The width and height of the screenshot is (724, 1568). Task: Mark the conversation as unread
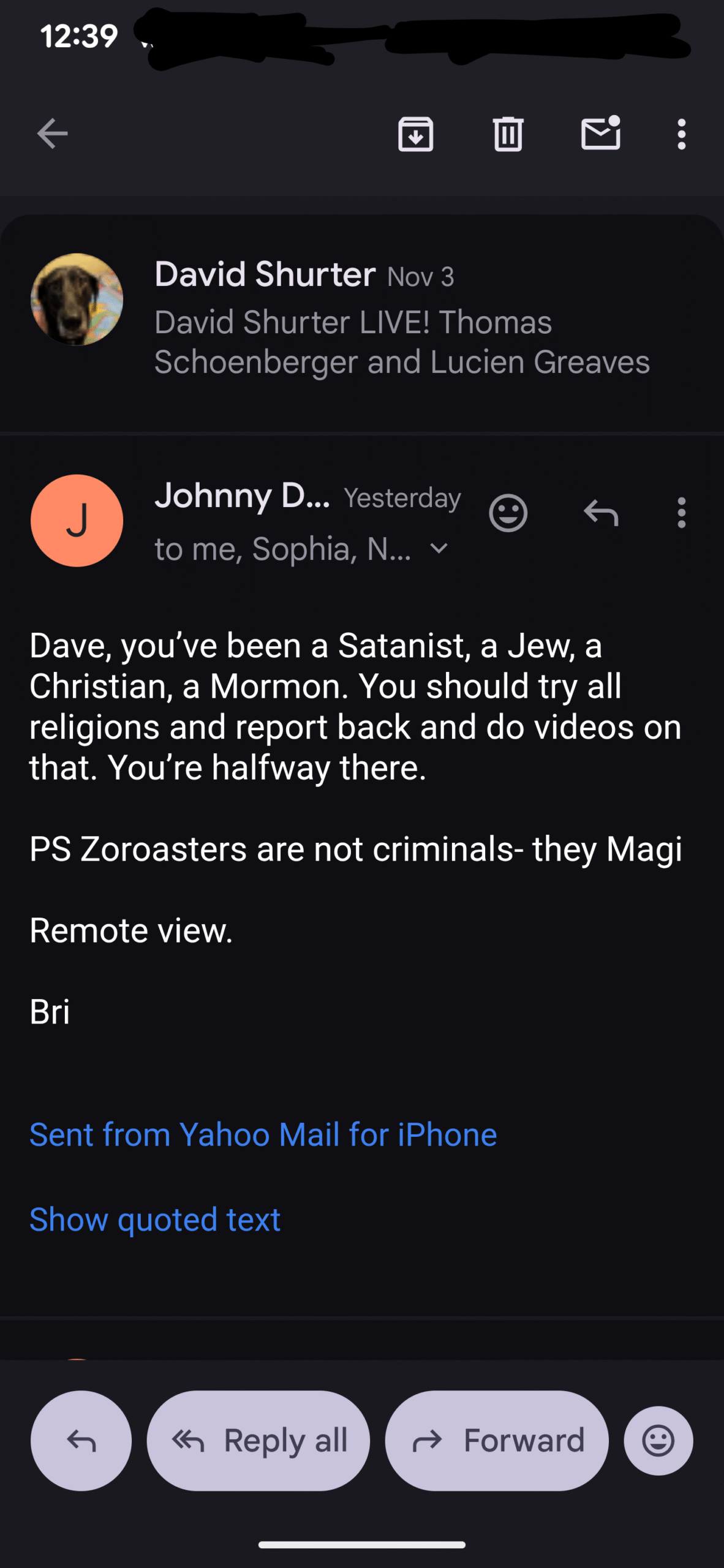600,133
